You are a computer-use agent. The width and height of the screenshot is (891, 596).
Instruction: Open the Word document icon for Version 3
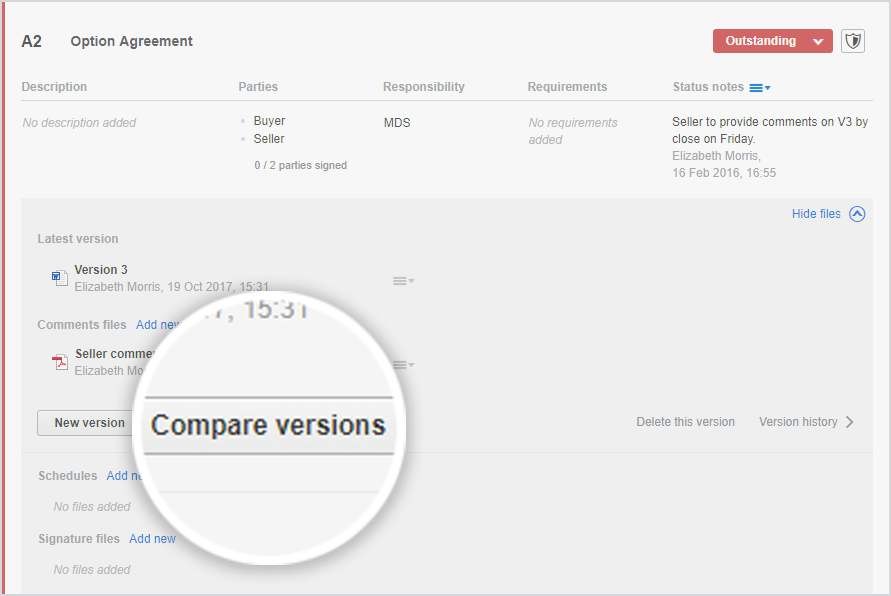(60, 278)
